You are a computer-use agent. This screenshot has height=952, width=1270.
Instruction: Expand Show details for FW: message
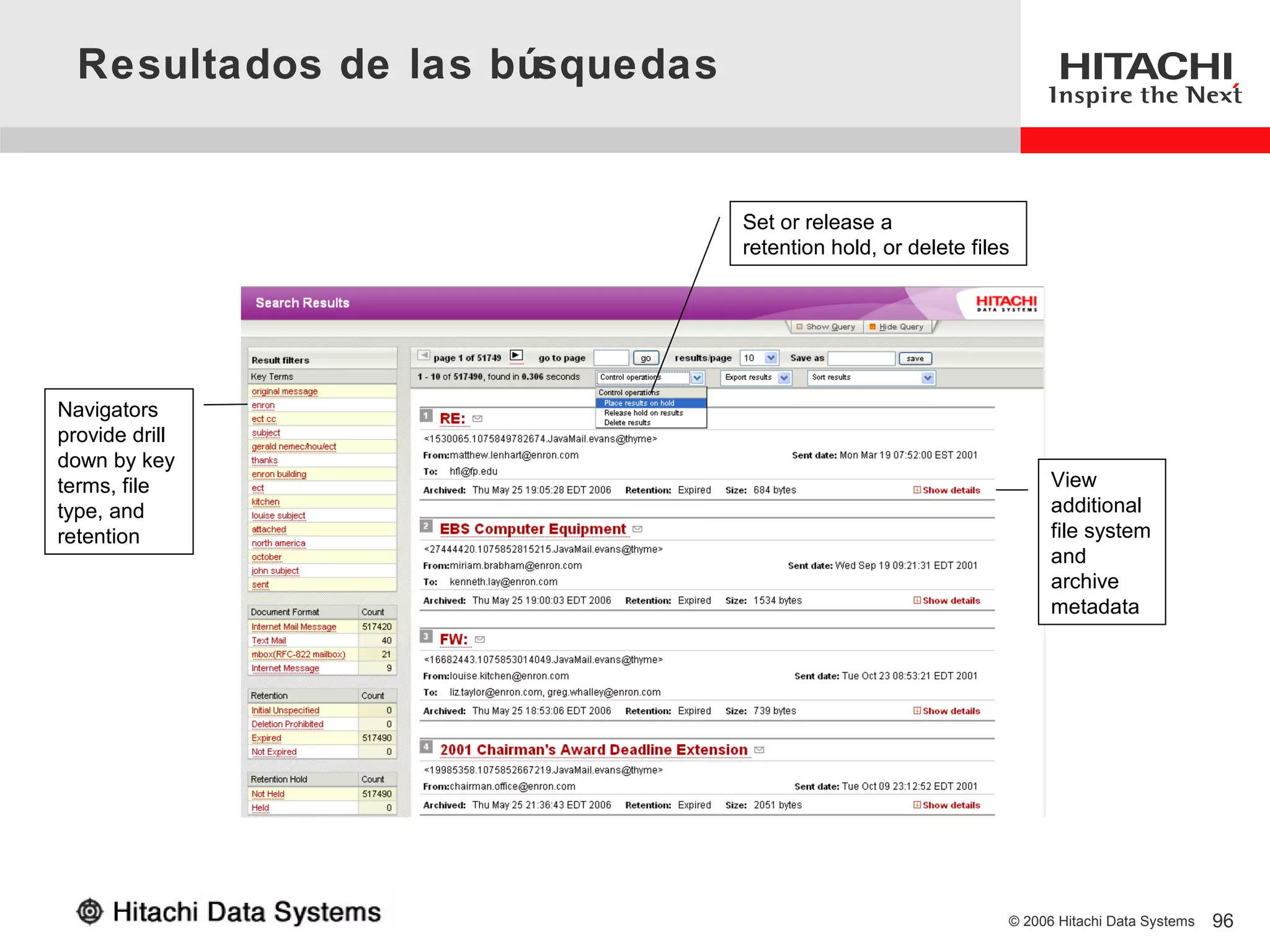pos(947,711)
